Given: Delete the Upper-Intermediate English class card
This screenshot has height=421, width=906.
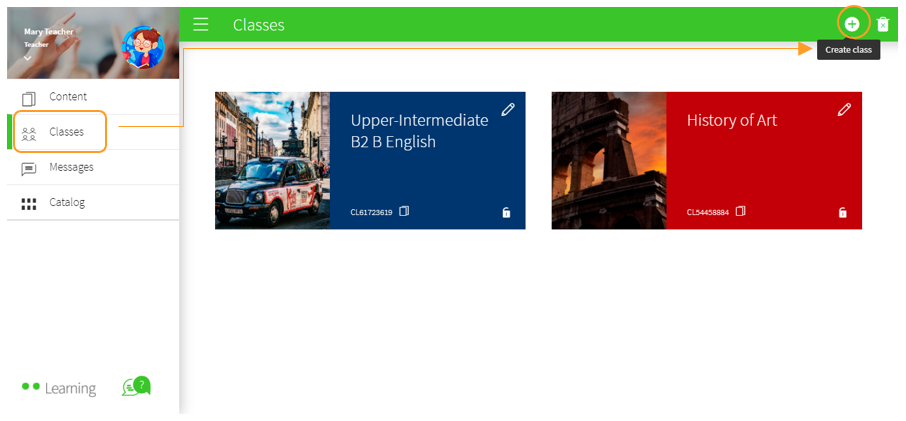Looking at the screenshot, I should click(x=506, y=213).
